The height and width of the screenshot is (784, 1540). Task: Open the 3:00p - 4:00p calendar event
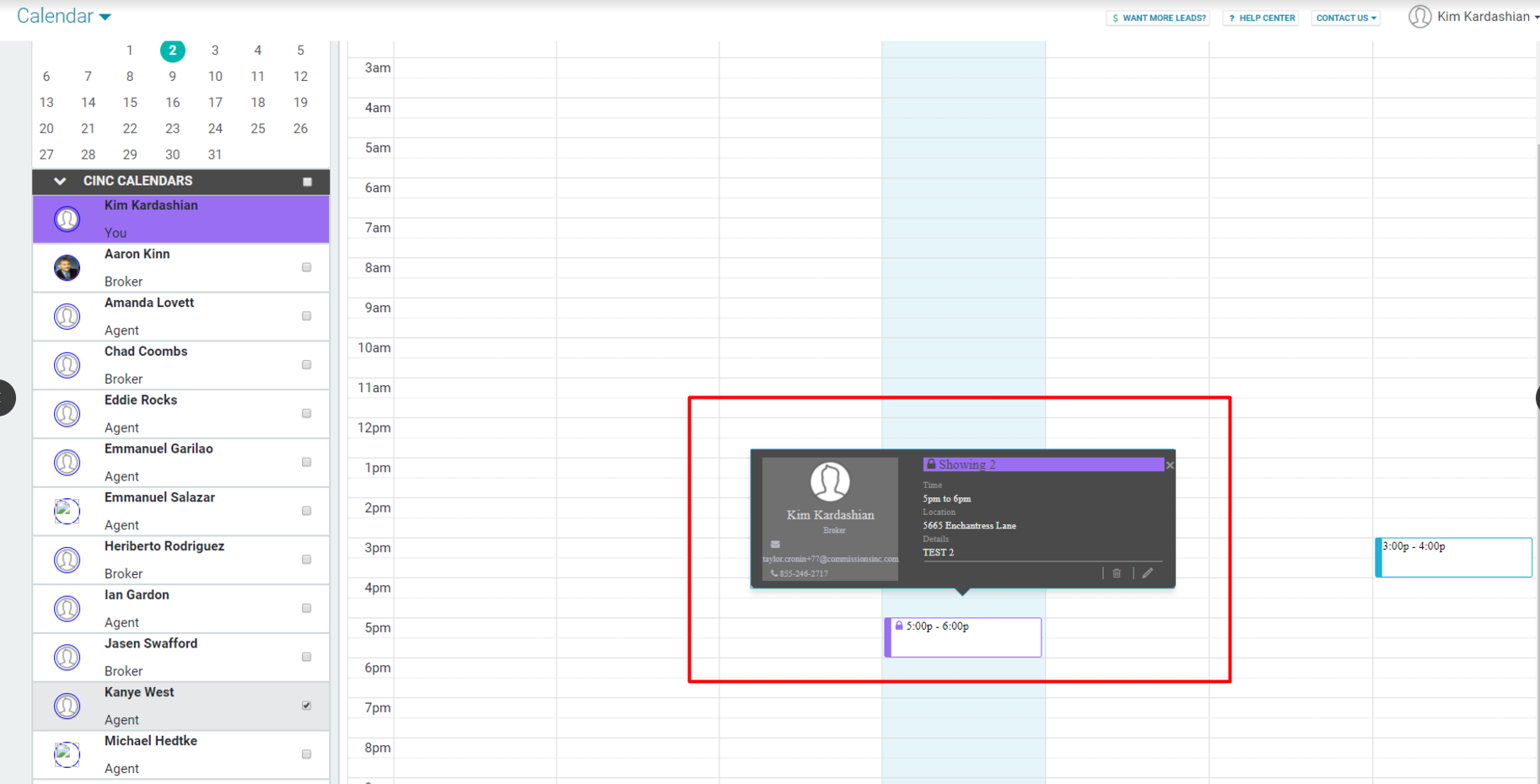coord(1453,556)
